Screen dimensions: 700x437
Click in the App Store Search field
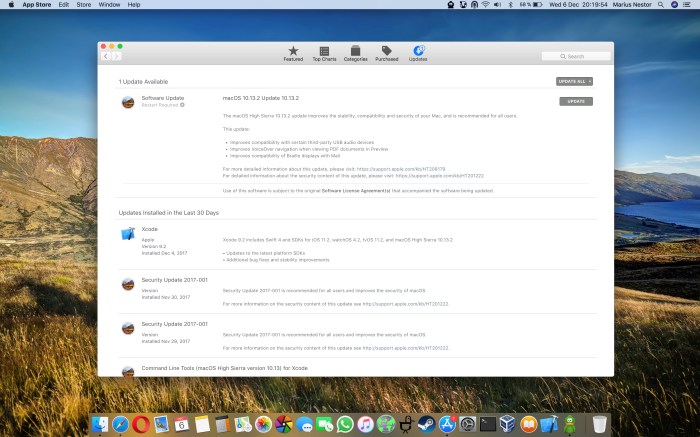[576, 56]
